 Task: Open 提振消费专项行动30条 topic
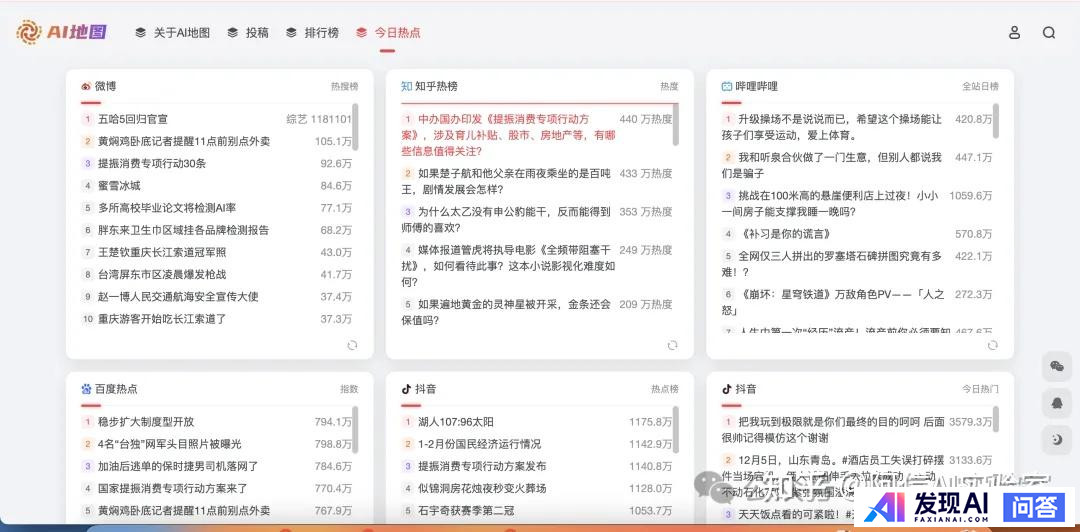pos(152,163)
